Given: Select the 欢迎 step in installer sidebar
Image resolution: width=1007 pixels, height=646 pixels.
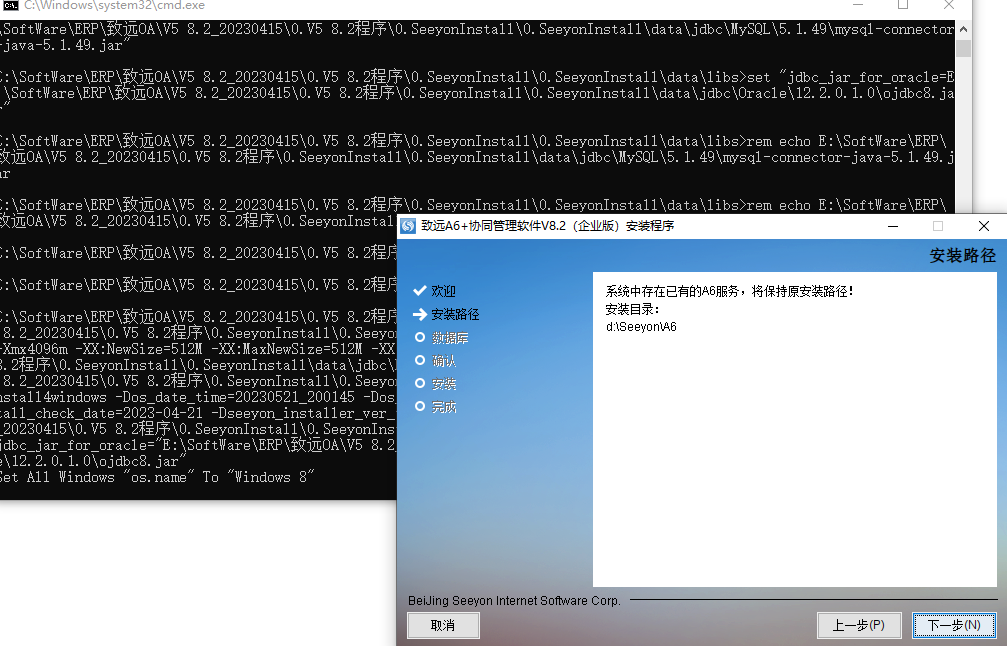Looking at the screenshot, I should [443, 291].
